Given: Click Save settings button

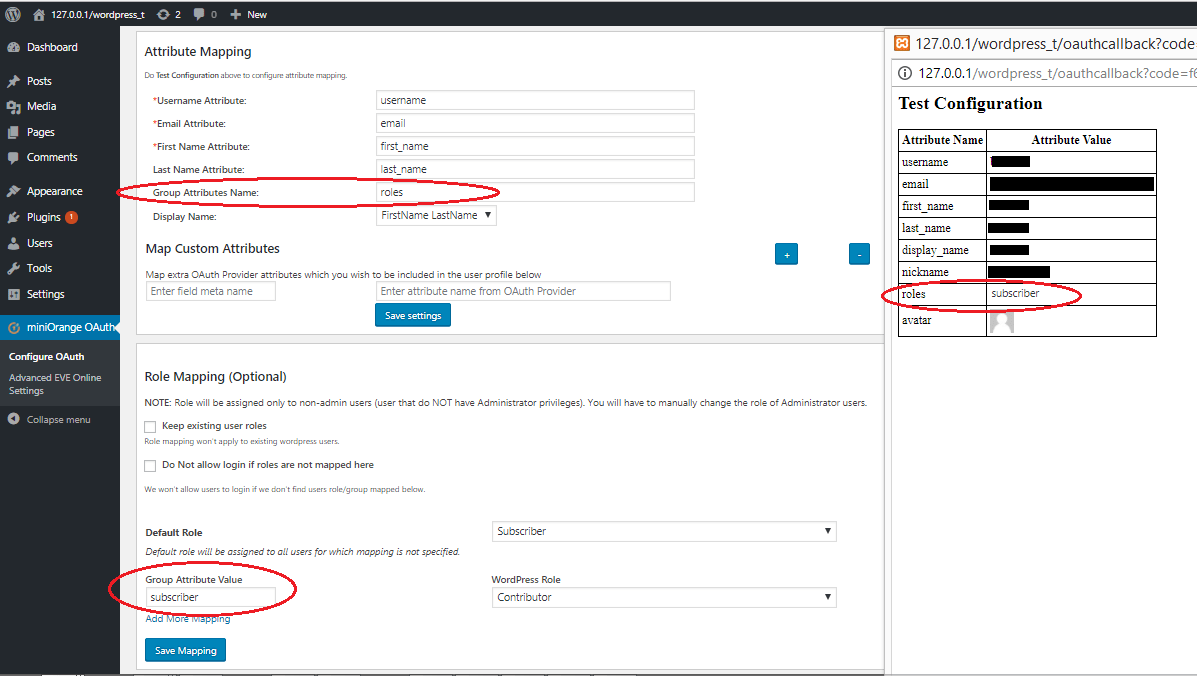Looking at the screenshot, I should [413, 315].
